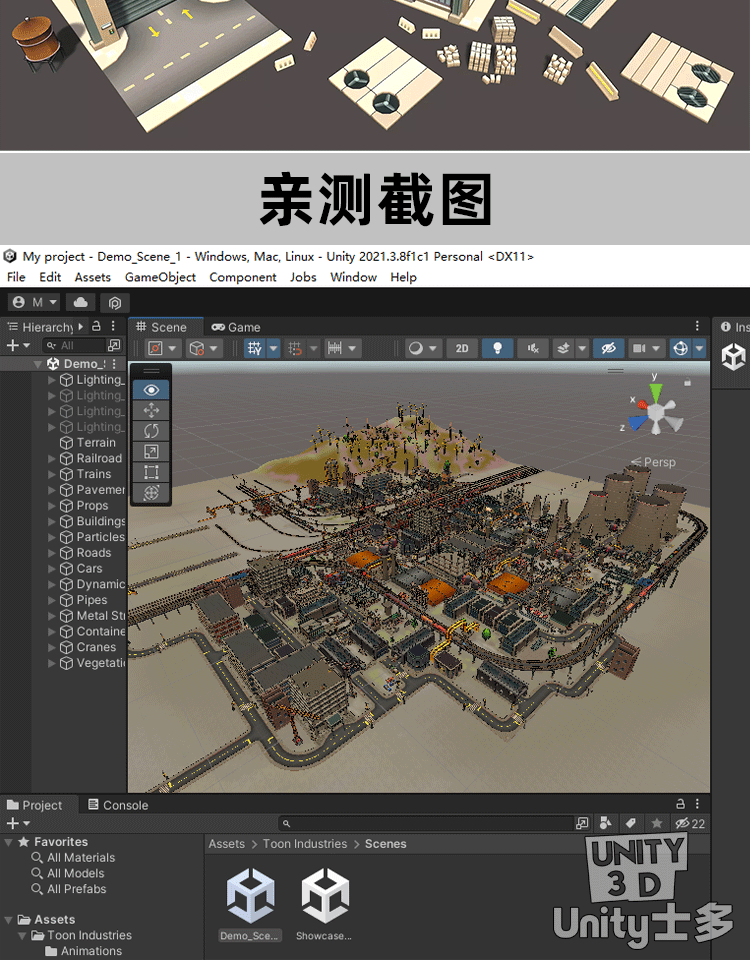This screenshot has height=960, width=750.
Task: Open the account dropdown in the toolbar
Action: pyautogui.click(x=35, y=302)
